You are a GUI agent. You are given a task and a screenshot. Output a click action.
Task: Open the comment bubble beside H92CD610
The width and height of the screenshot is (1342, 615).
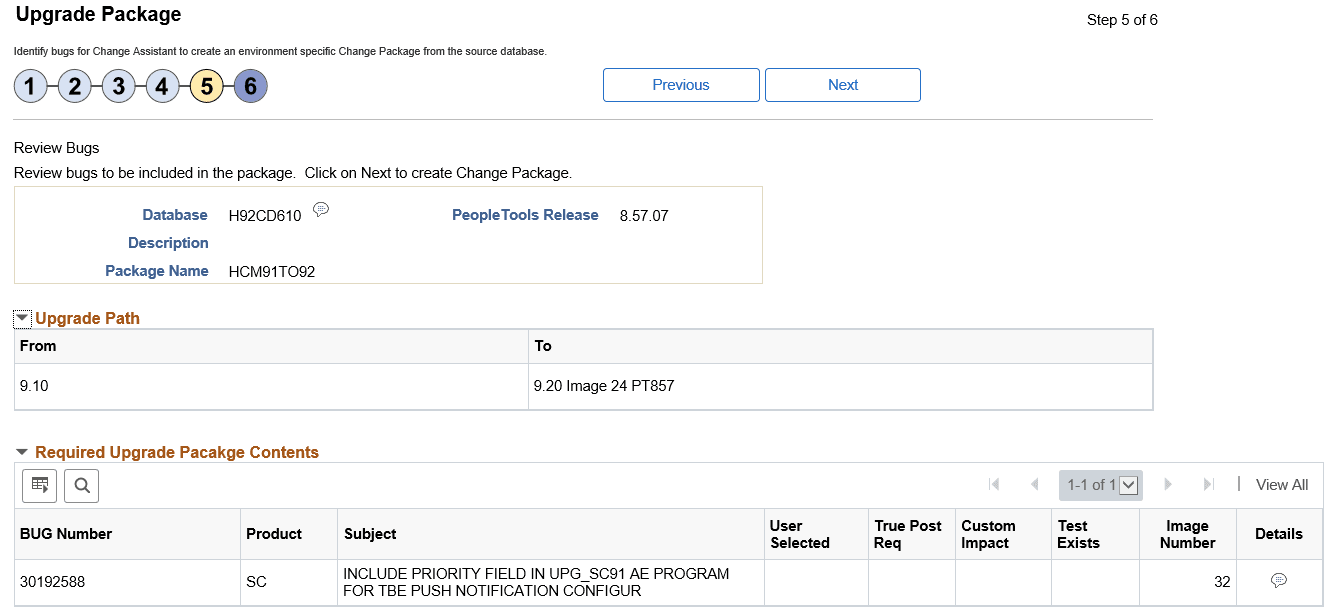click(321, 209)
